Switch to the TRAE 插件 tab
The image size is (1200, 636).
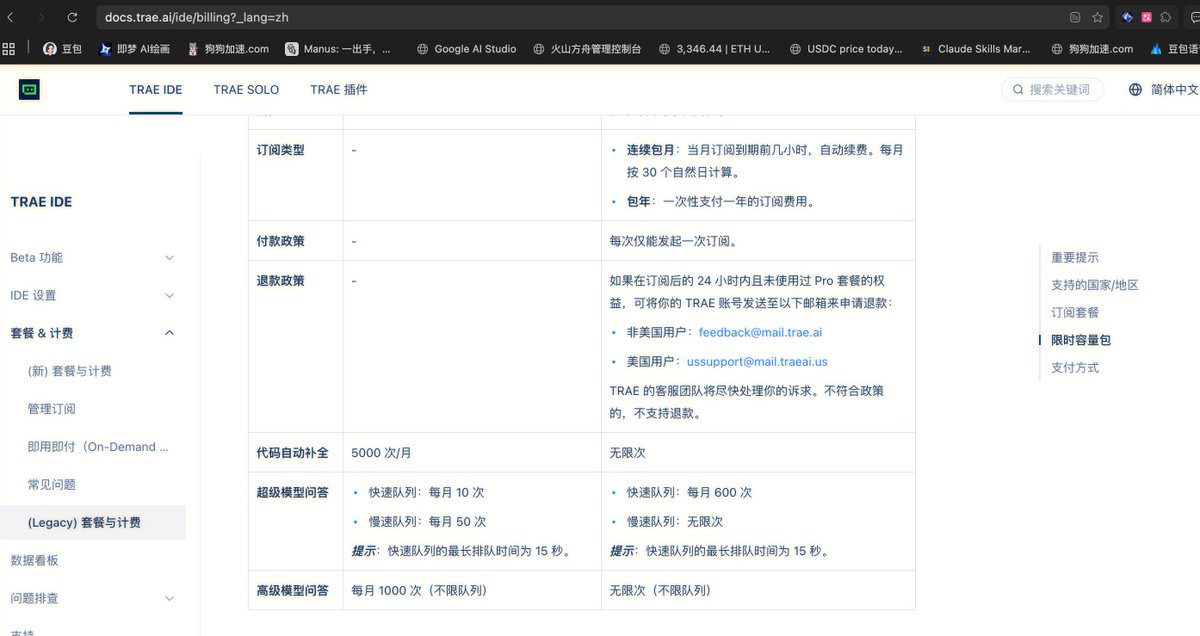click(339, 89)
